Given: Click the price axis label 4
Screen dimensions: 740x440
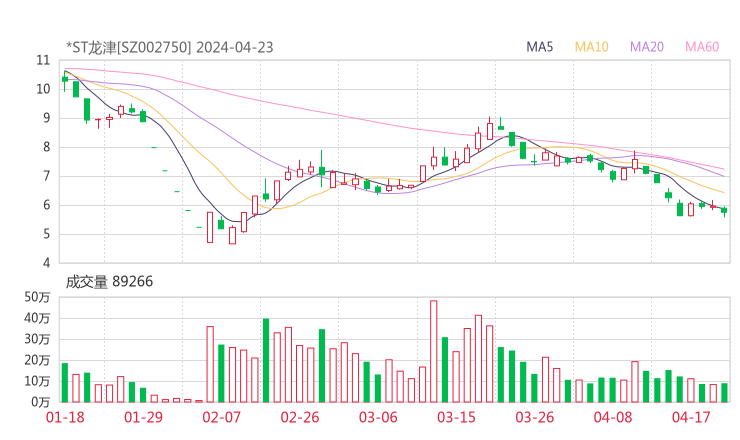Looking at the screenshot, I should 46,263.
